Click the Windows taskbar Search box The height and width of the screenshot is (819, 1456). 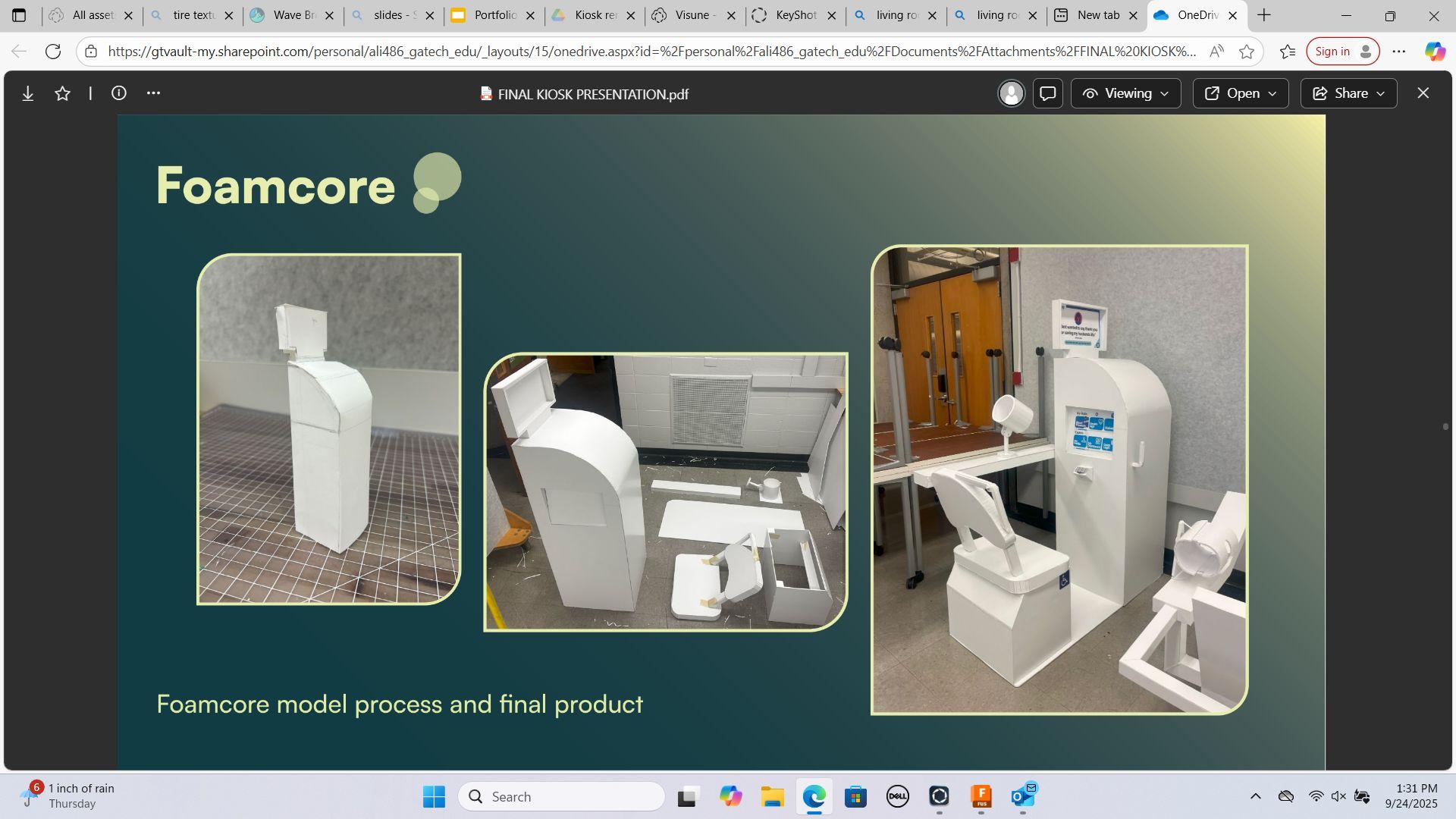562,796
